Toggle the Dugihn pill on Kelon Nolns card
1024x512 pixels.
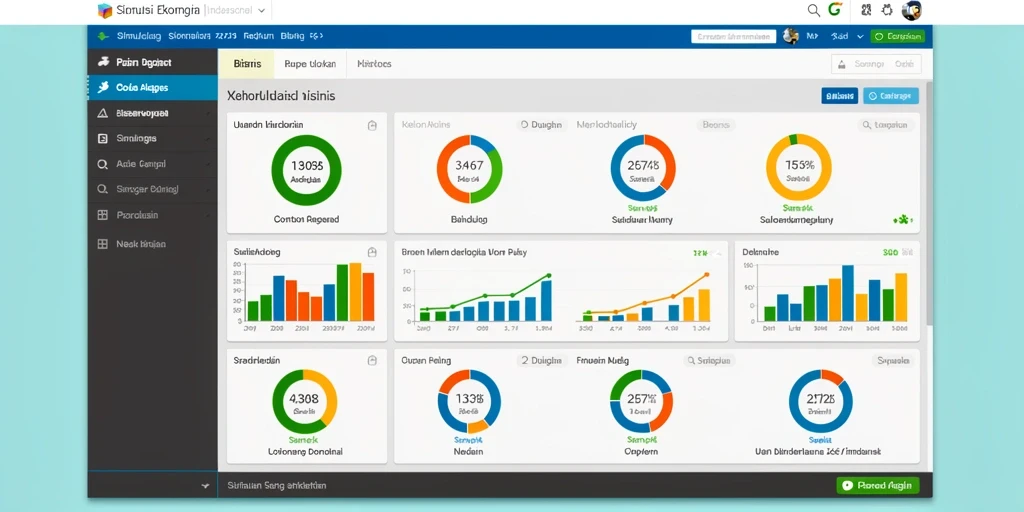click(x=541, y=125)
